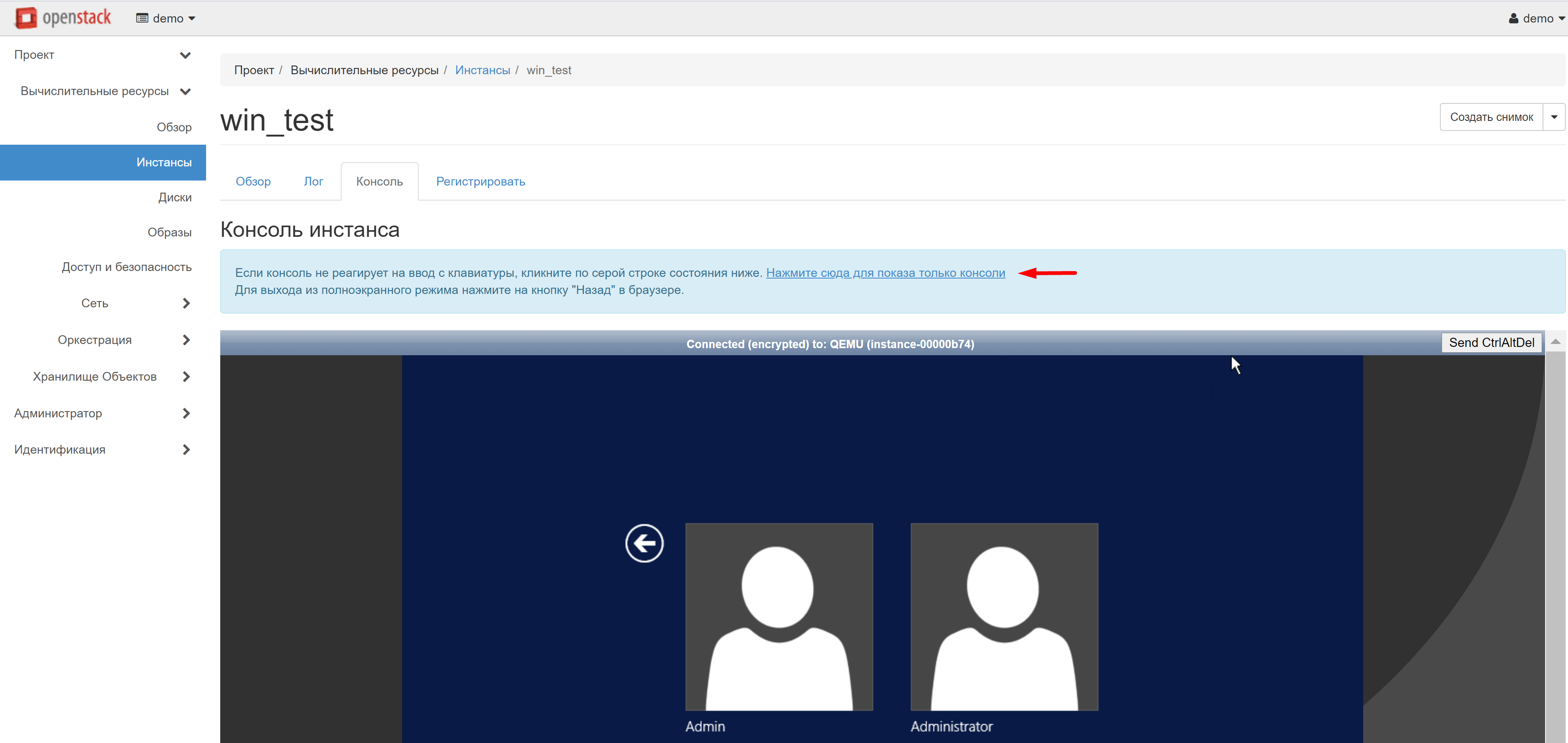Screen dimensions: 1568x743
Task: Click the back arrow on Windows login
Action: click(644, 543)
